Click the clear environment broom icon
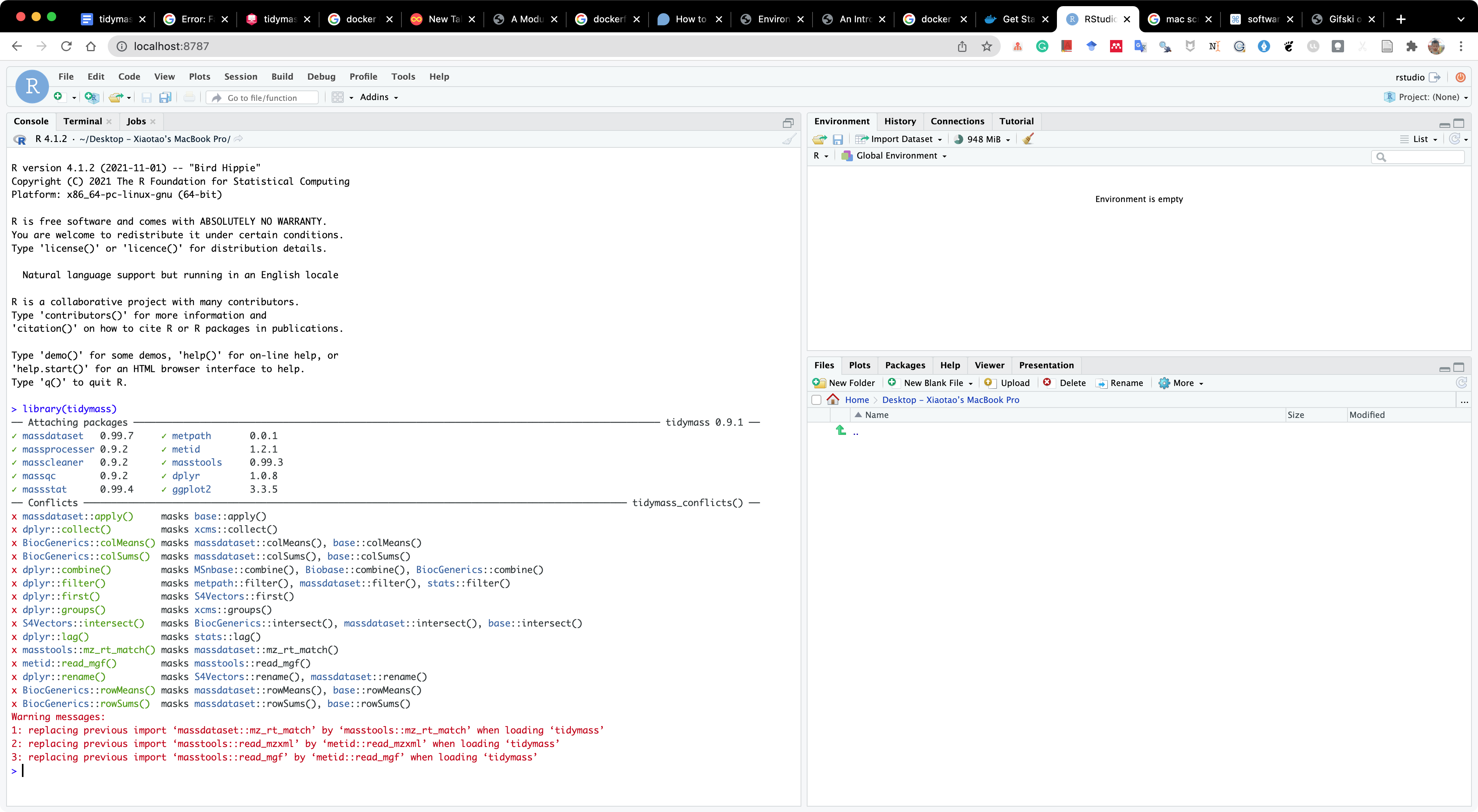This screenshot has height=812, width=1478. pos(1028,139)
